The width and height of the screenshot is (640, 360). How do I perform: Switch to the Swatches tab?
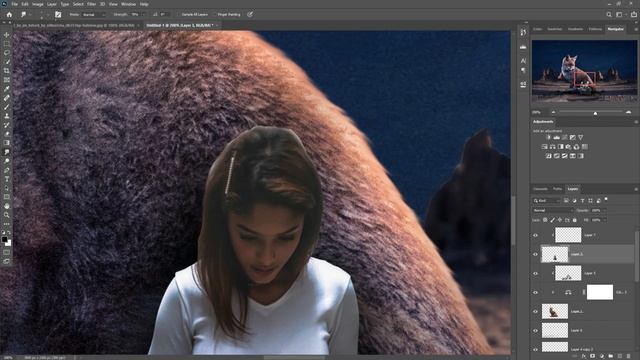pos(554,29)
